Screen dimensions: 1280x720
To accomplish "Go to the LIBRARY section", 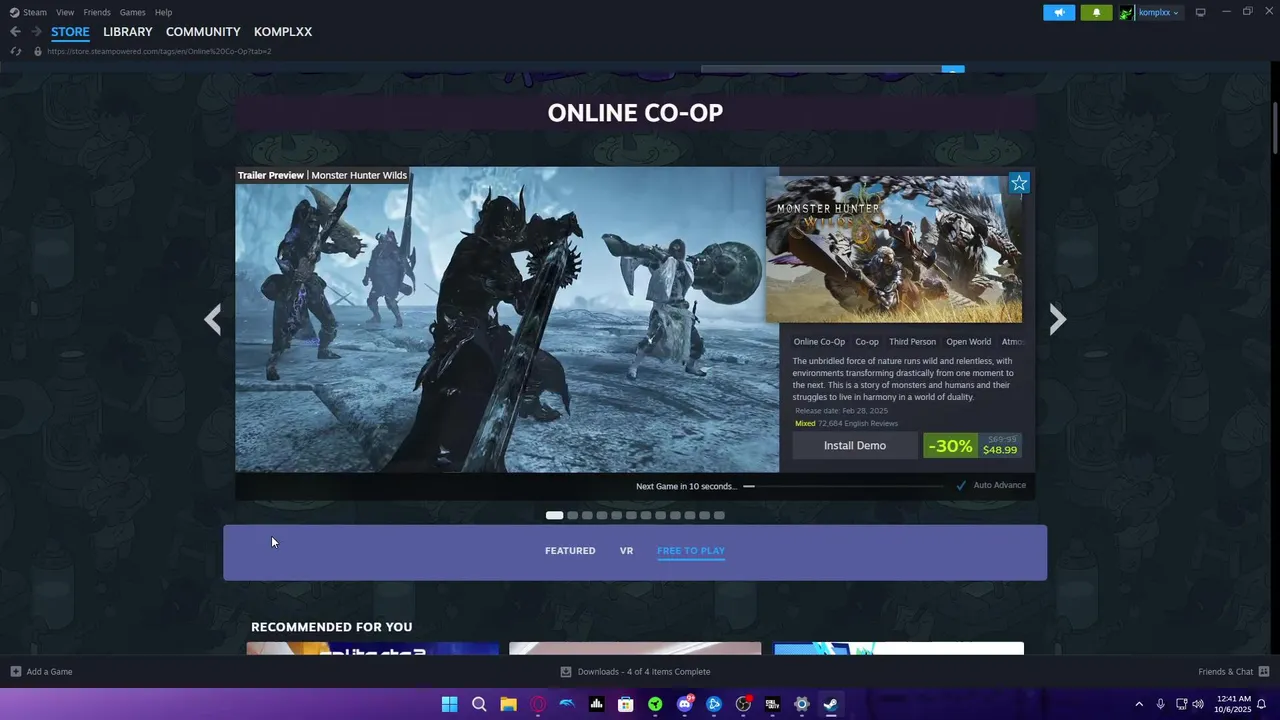I will (128, 32).
